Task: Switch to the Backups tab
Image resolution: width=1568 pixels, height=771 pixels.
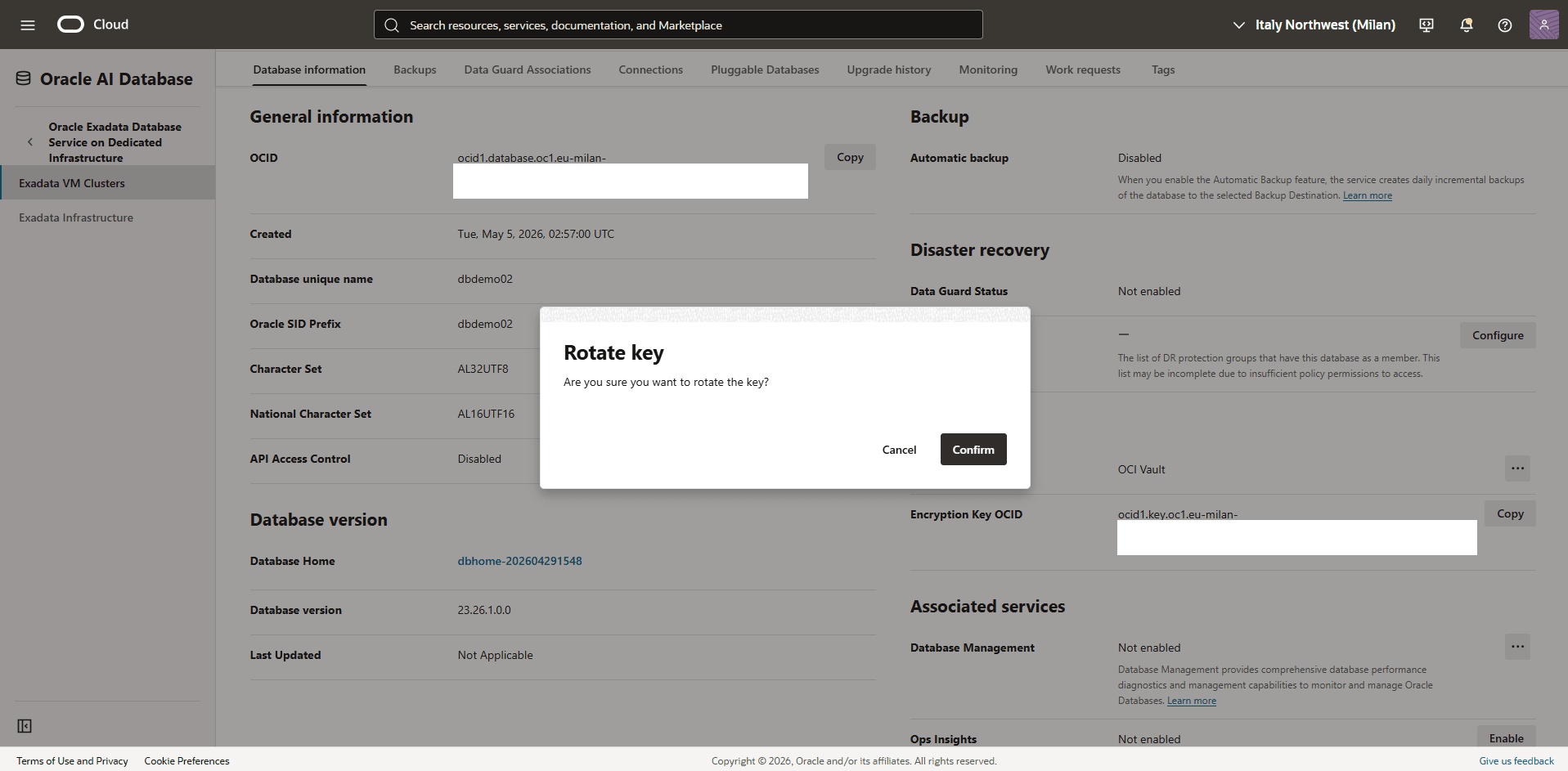Action: (x=415, y=69)
